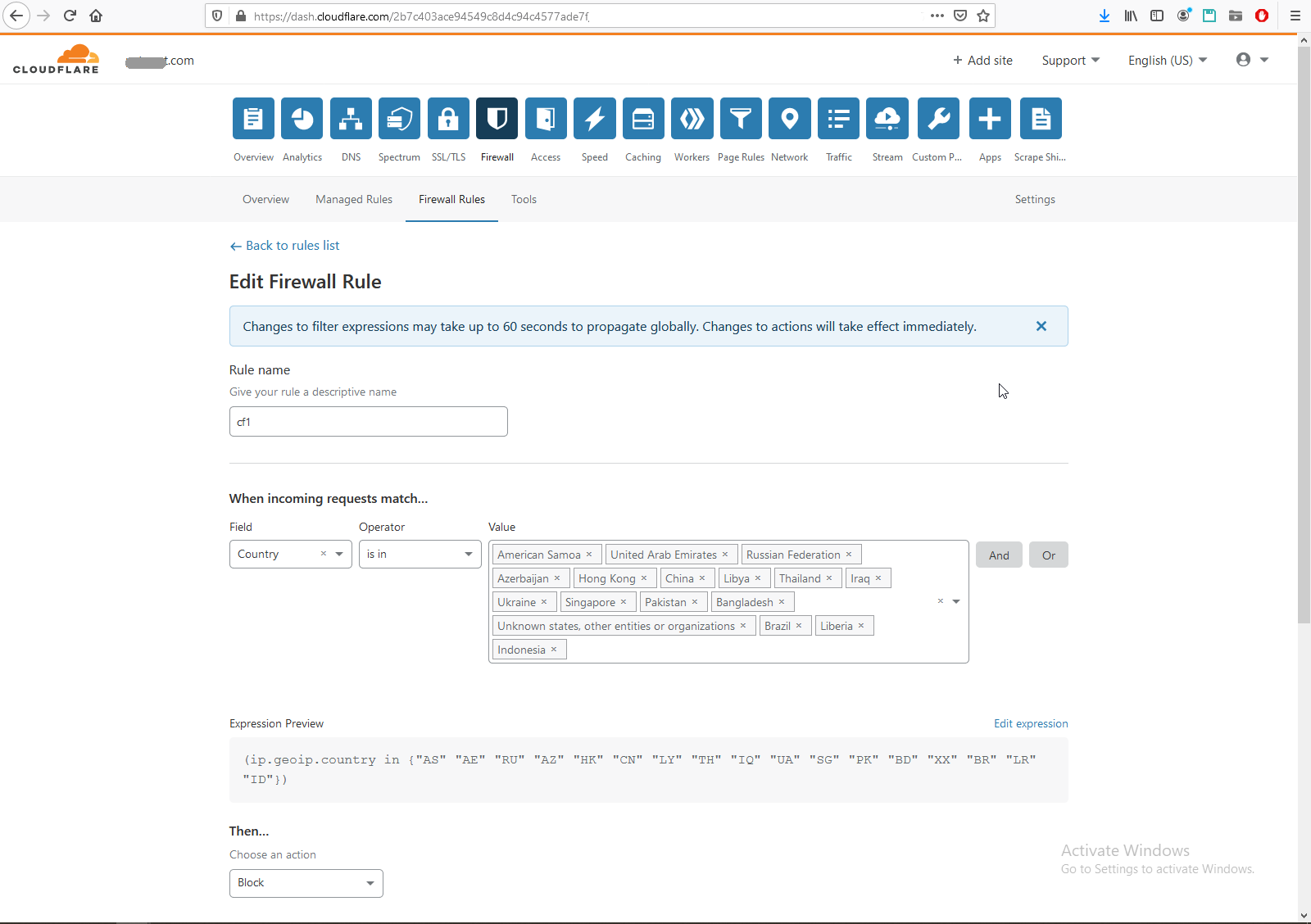
Task: Open the Spectrum shield icon
Action: pos(400,119)
